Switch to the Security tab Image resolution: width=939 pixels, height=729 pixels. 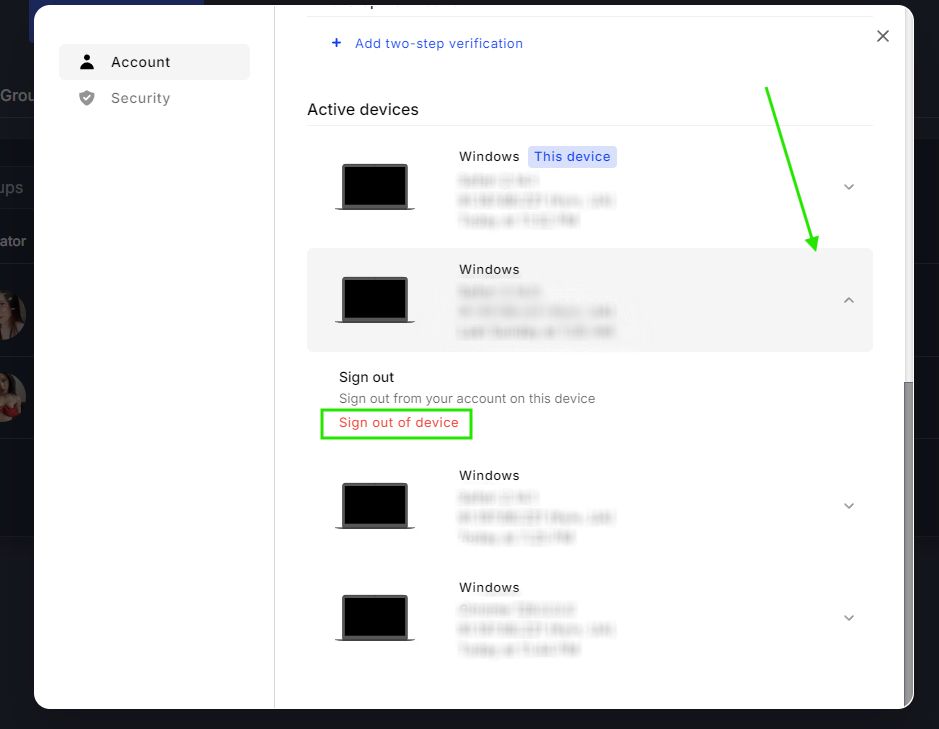coord(140,98)
